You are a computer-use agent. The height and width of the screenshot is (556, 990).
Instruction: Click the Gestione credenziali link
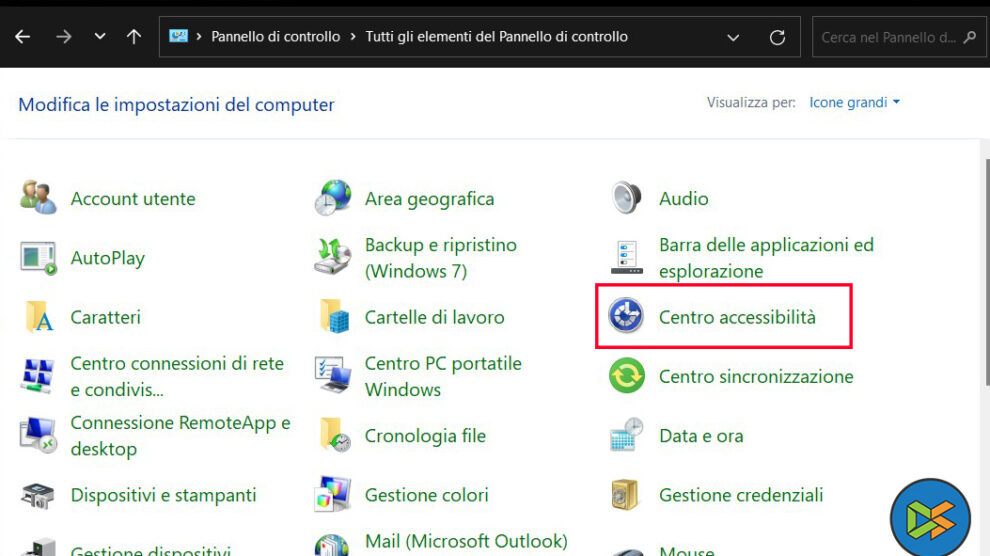[x=741, y=495]
